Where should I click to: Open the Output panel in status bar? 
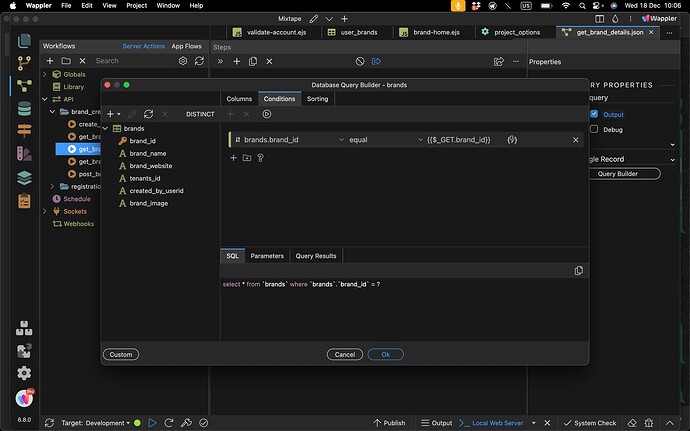[437, 423]
